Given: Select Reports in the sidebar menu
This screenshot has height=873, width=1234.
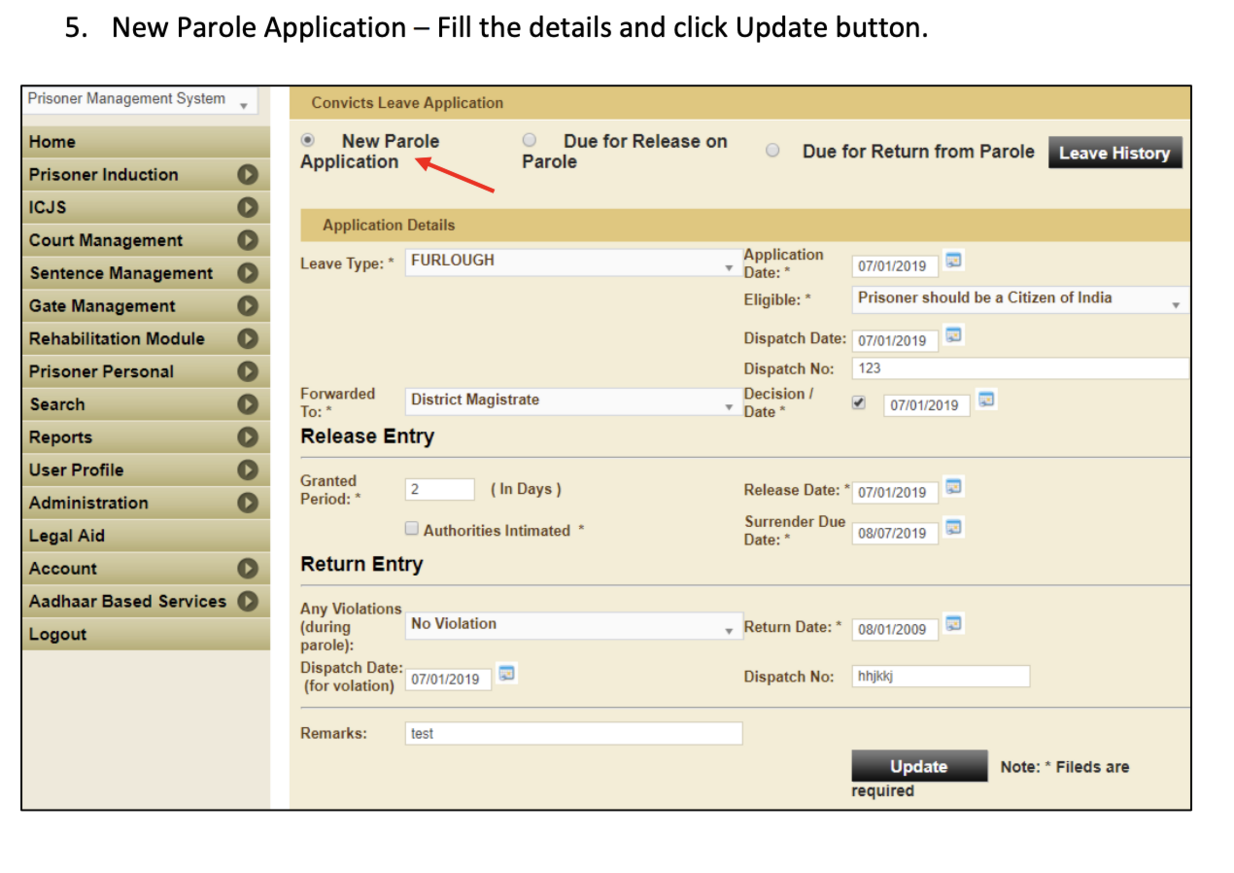Looking at the screenshot, I should (x=60, y=437).
